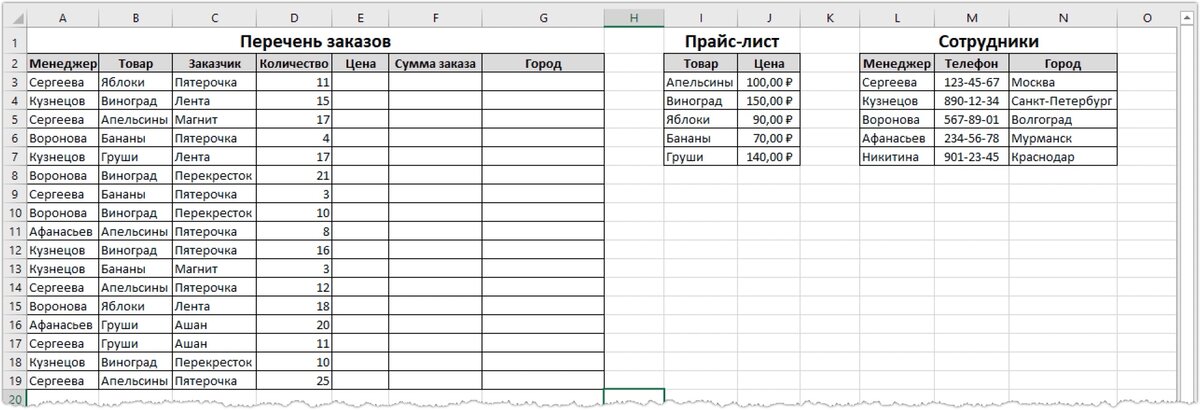
Task: Select 'Яблоки' product cell in row 3
Action: click(x=135, y=82)
